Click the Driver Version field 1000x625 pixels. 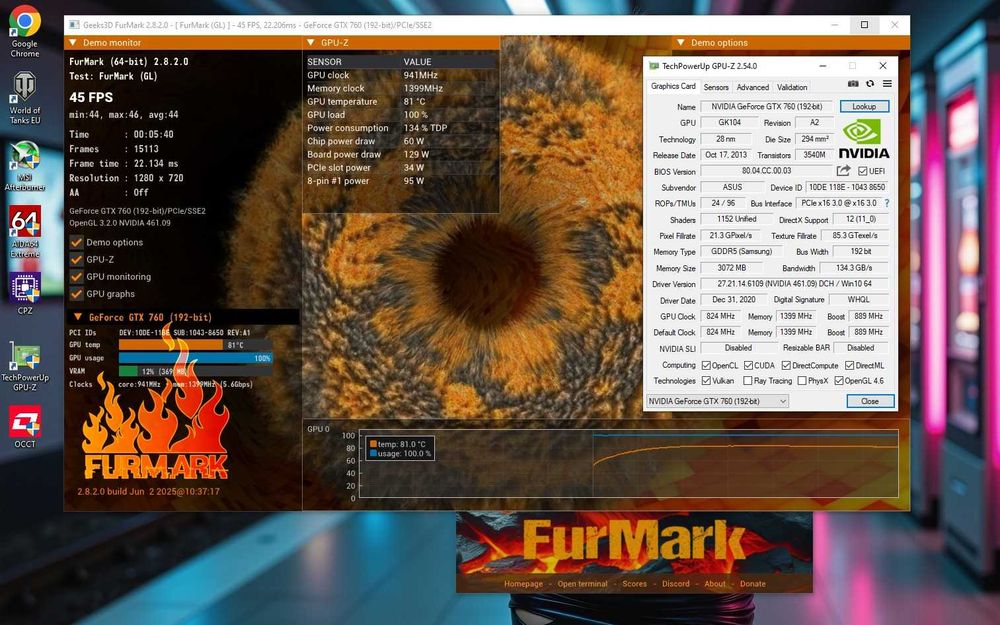tap(795, 284)
